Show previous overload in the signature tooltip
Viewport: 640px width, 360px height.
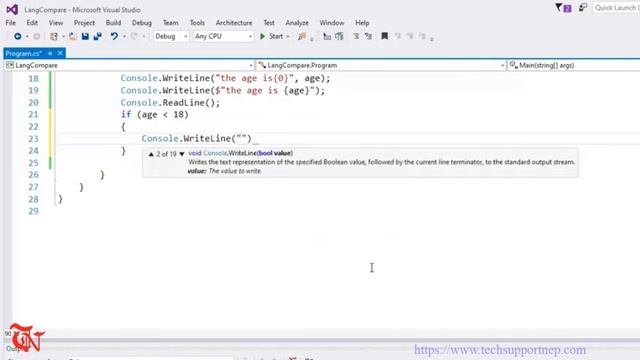tap(151, 154)
